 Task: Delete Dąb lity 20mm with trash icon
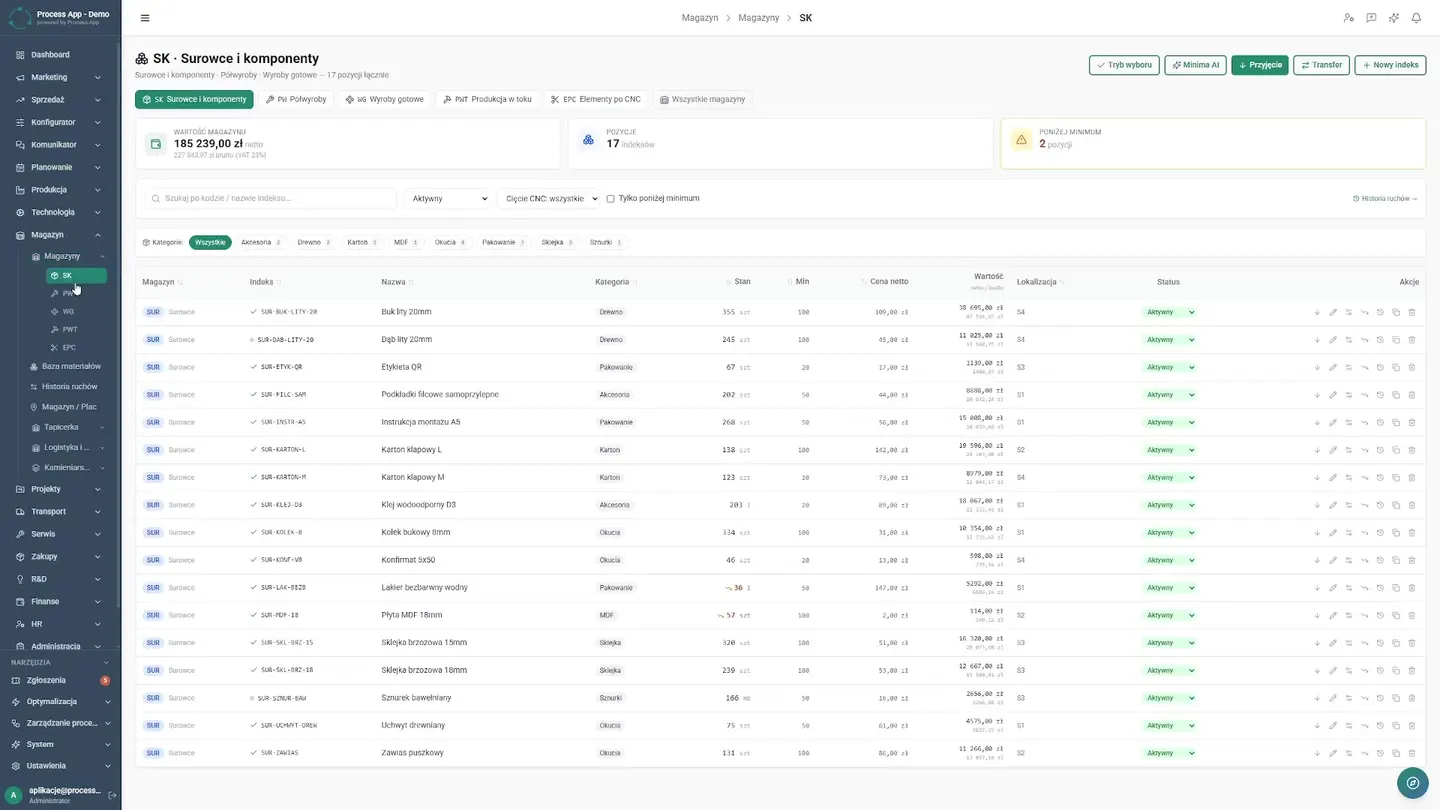point(1412,340)
